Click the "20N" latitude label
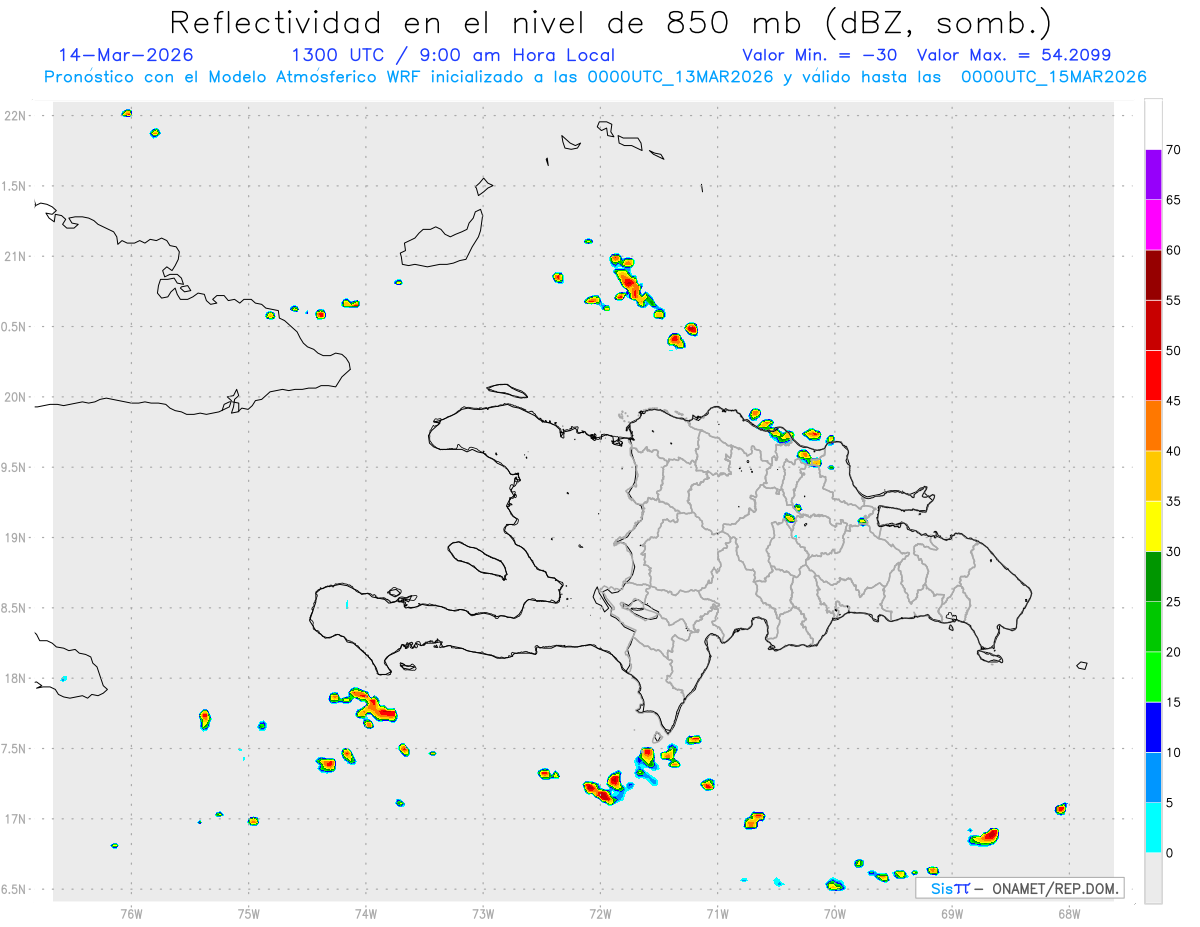 pos(15,397)
